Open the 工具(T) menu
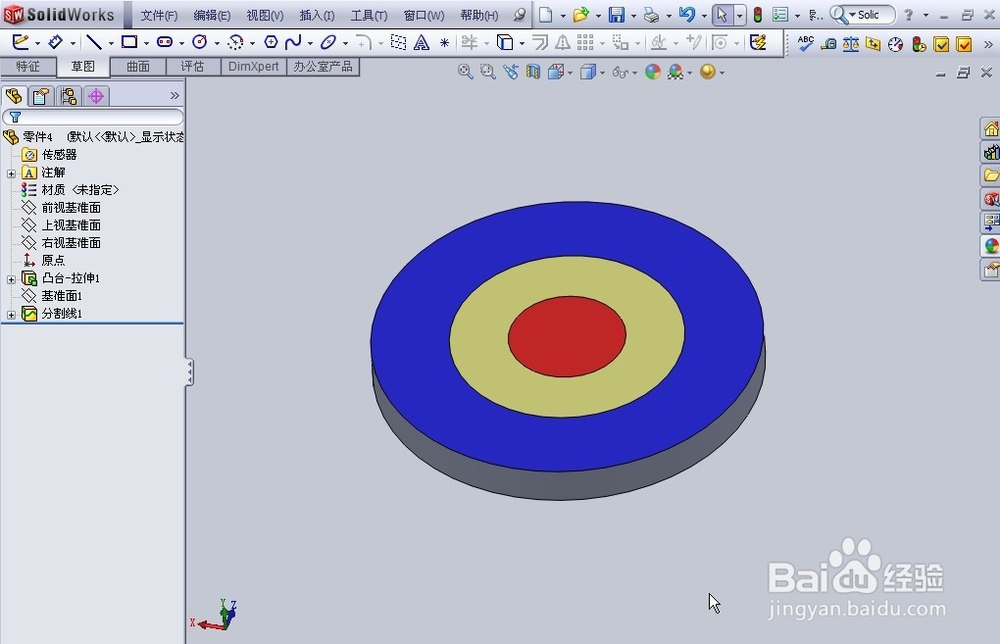The width and height of the screenshot is (1000, 644). pyautogui.click(x=369, y=15)
